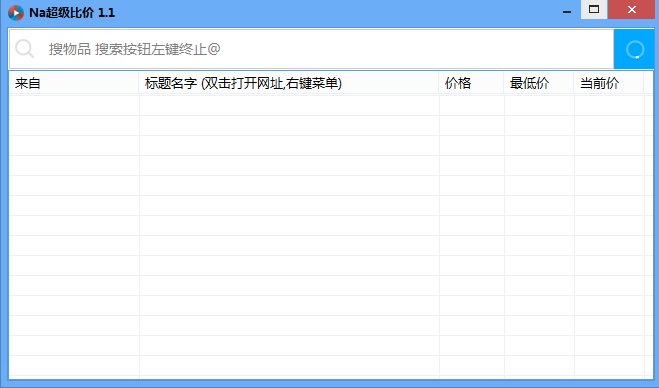Click the gray magnifier icon in search box

pos(24,49)
